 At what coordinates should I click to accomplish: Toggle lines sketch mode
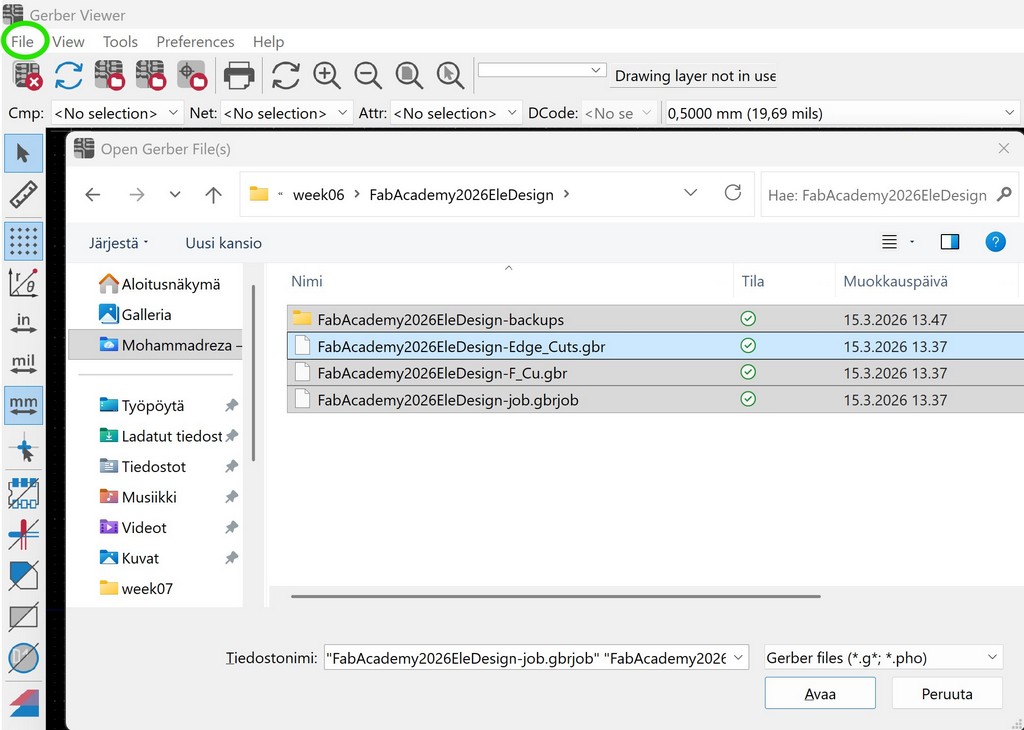coord(24,535)
